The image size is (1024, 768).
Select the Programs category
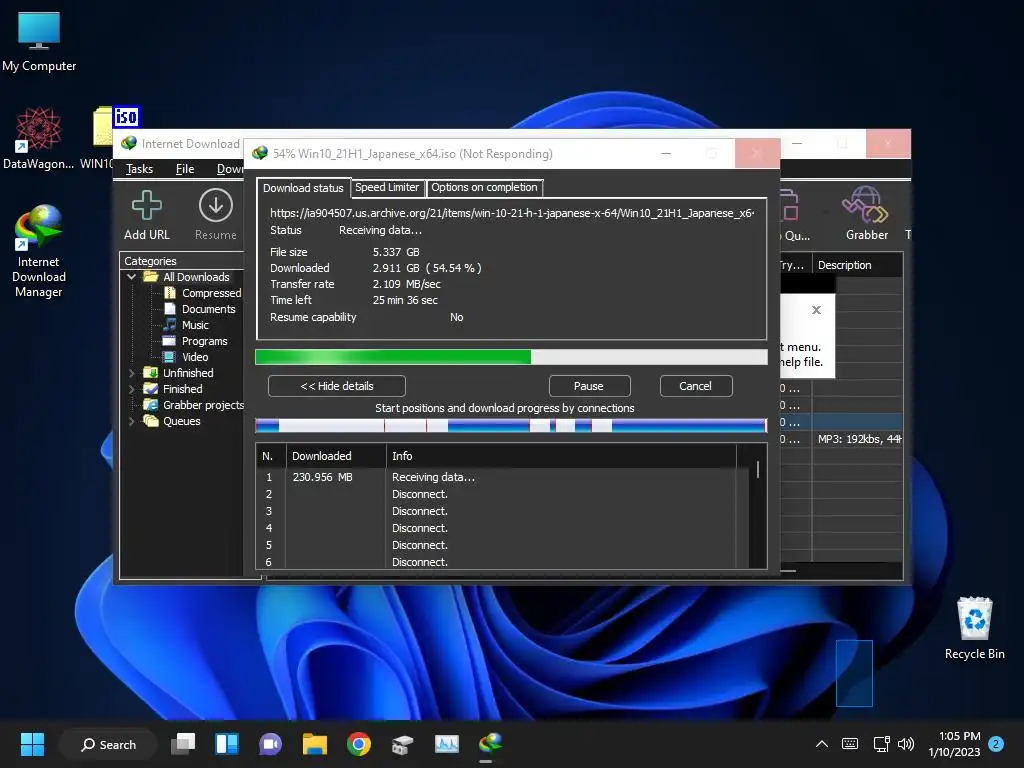click(195, 341)
